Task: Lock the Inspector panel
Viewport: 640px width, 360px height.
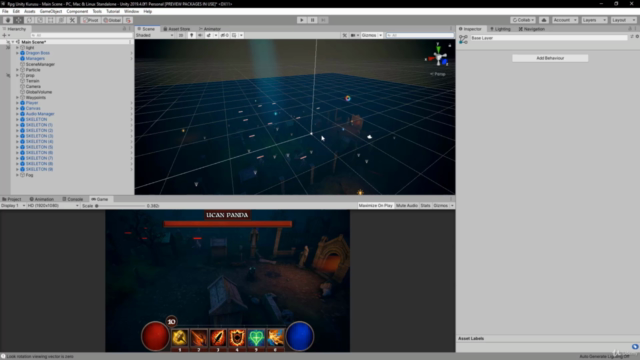Action: [x=630, y=29]
